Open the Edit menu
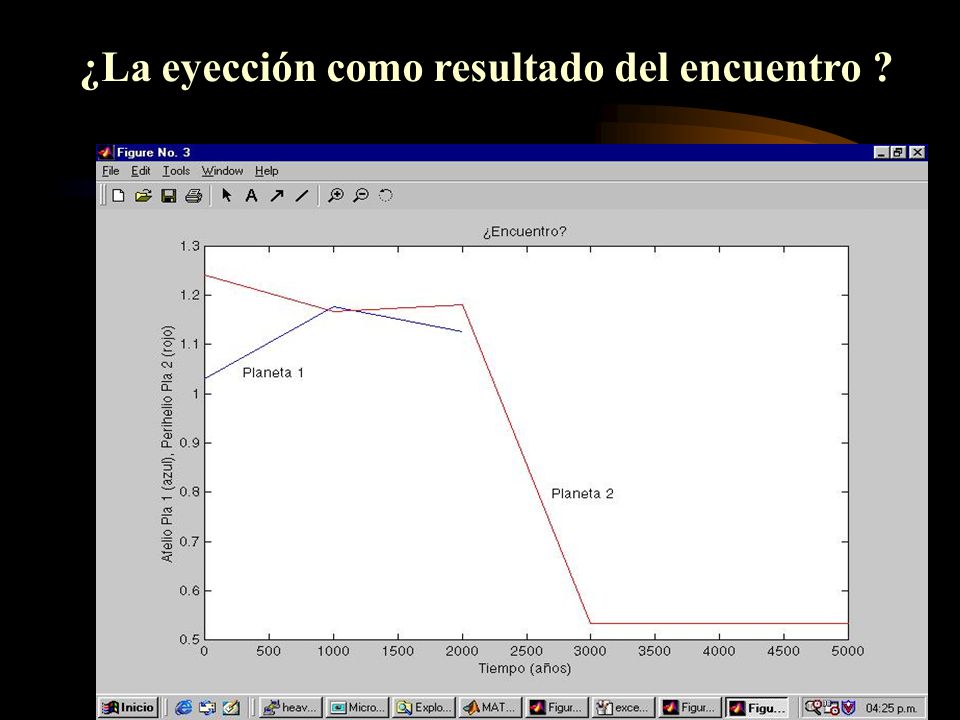960x720 pixels. point(141,171)
